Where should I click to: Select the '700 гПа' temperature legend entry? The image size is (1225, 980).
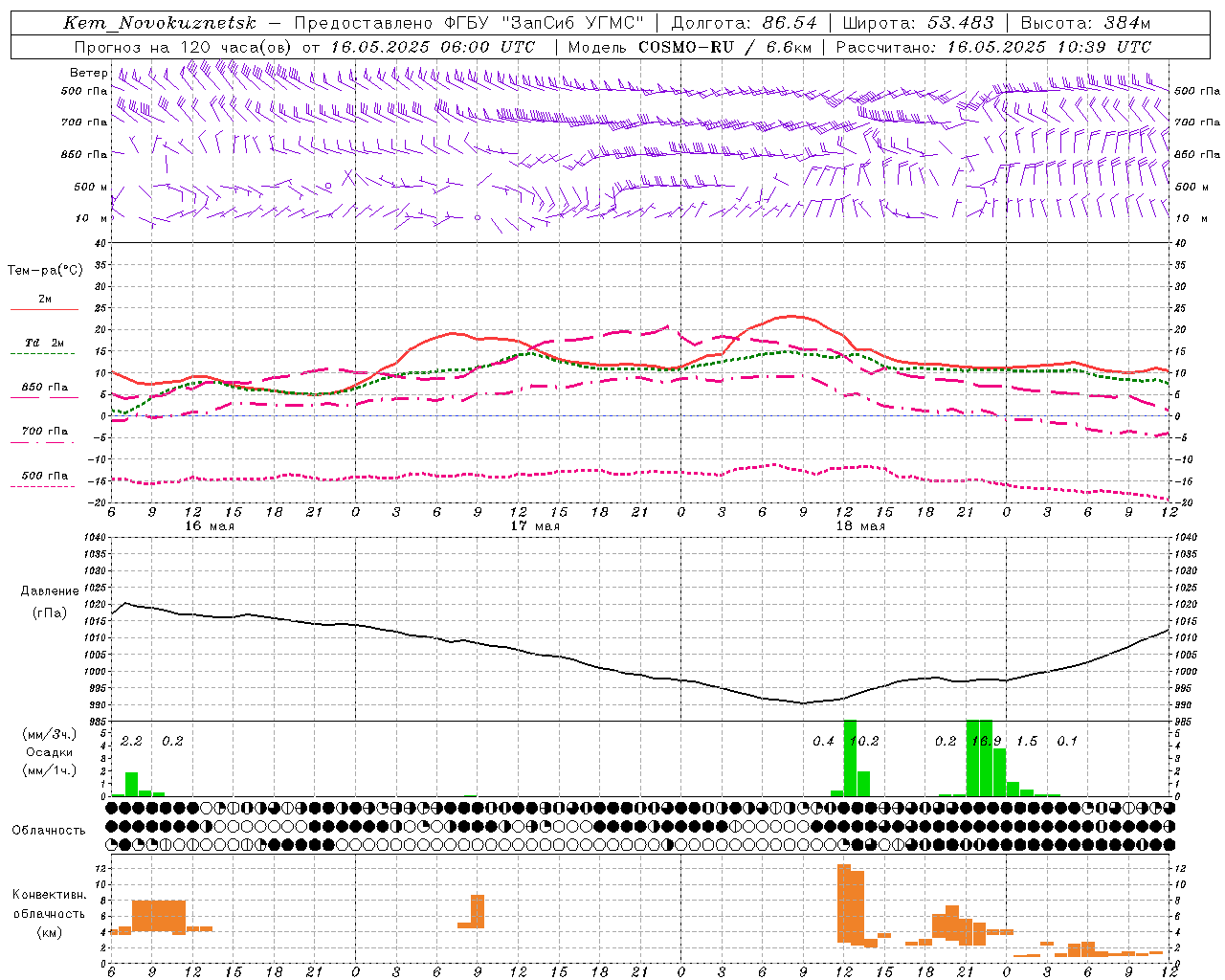pos(45,432)
